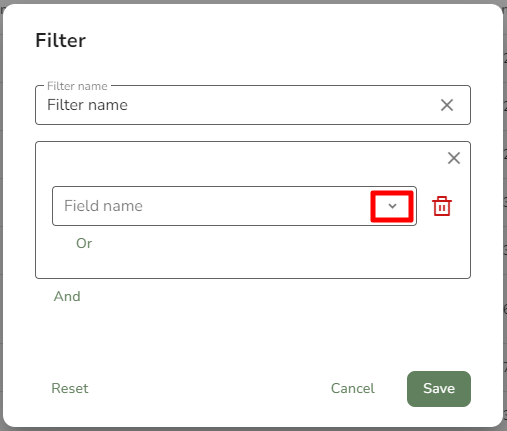The width and height of the screenshot is (507, 431).
Task: Open the Field name combo box
Action: click(234, 206)
